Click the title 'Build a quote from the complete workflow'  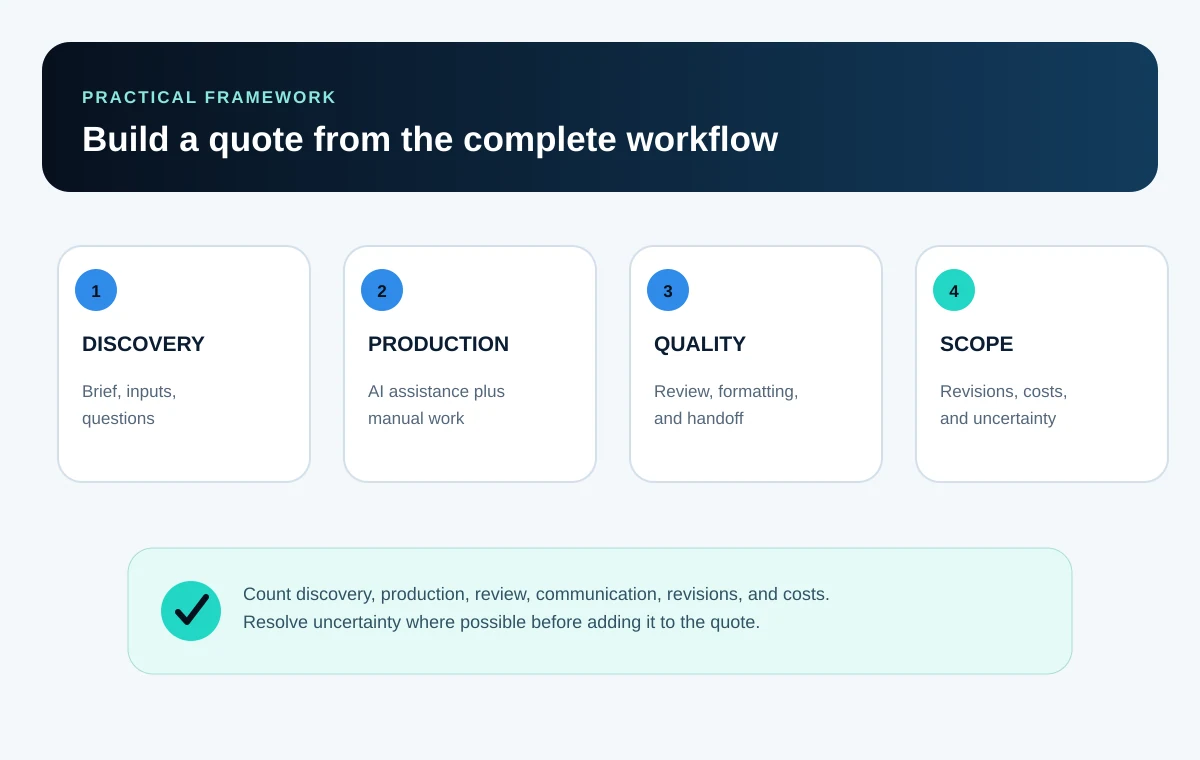click(430, 139)
